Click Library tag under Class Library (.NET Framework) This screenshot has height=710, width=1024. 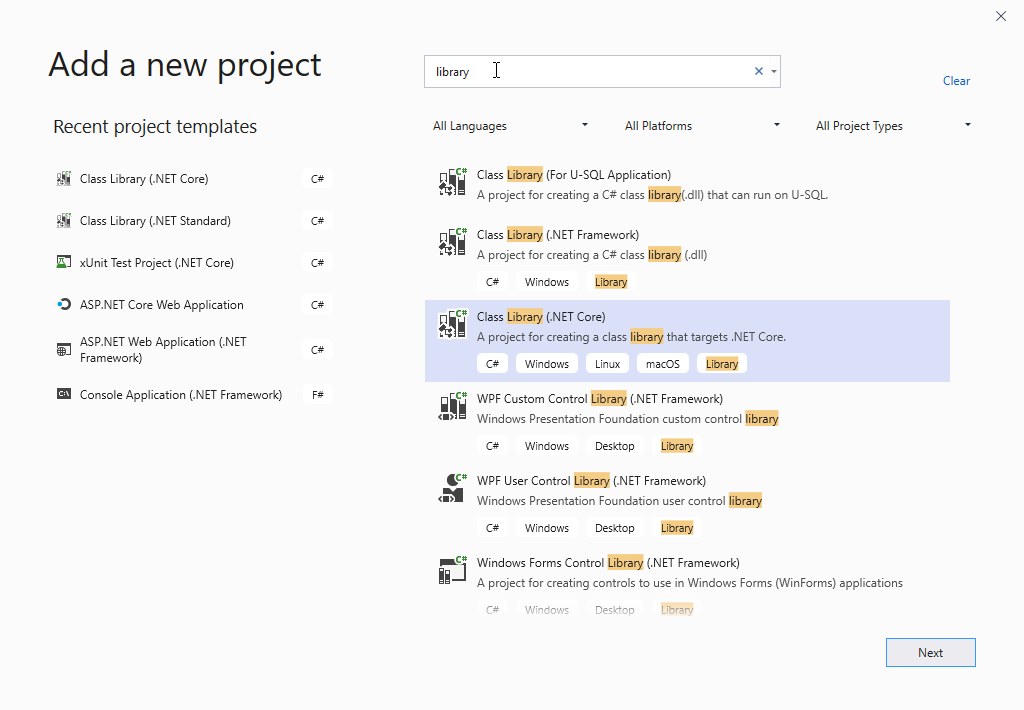click(x=611, y=282)
